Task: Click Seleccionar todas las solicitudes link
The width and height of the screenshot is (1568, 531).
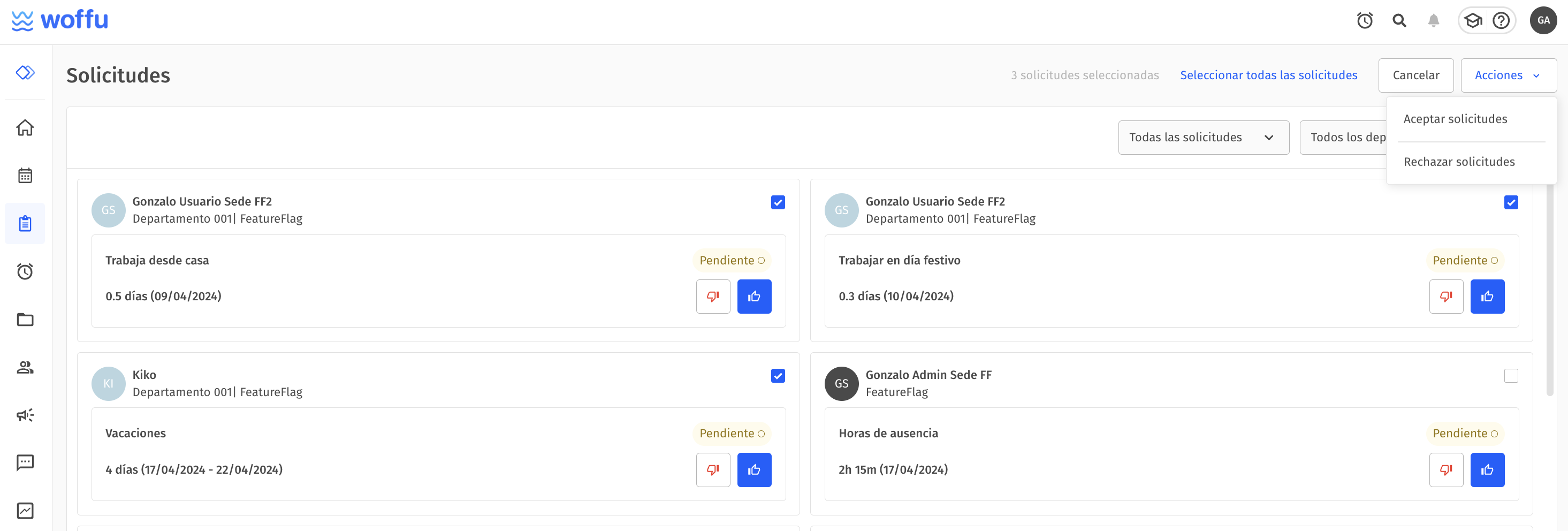Action: point(1268,75)
